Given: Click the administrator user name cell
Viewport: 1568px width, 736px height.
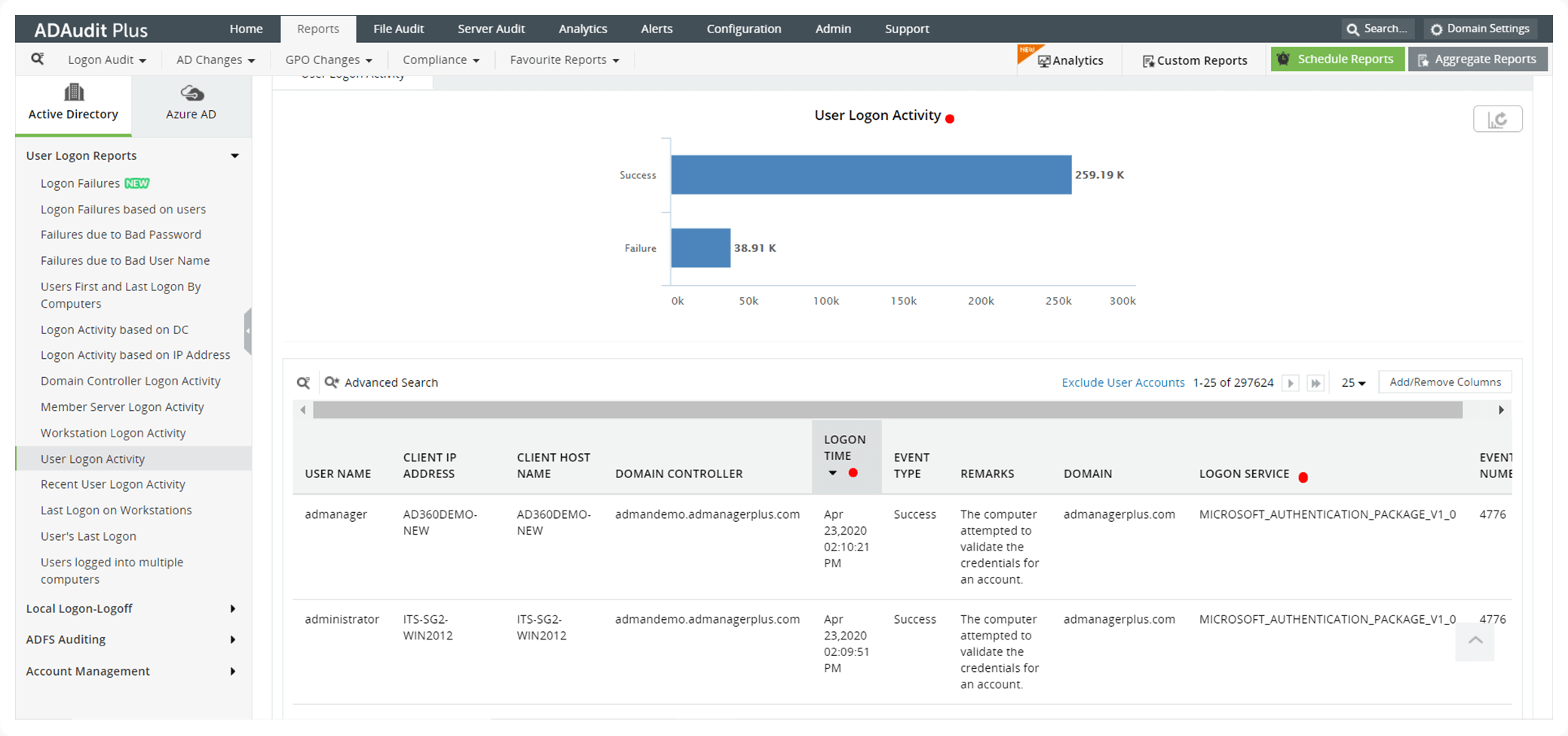Looking at the screenshot, I should coord(342,619).
